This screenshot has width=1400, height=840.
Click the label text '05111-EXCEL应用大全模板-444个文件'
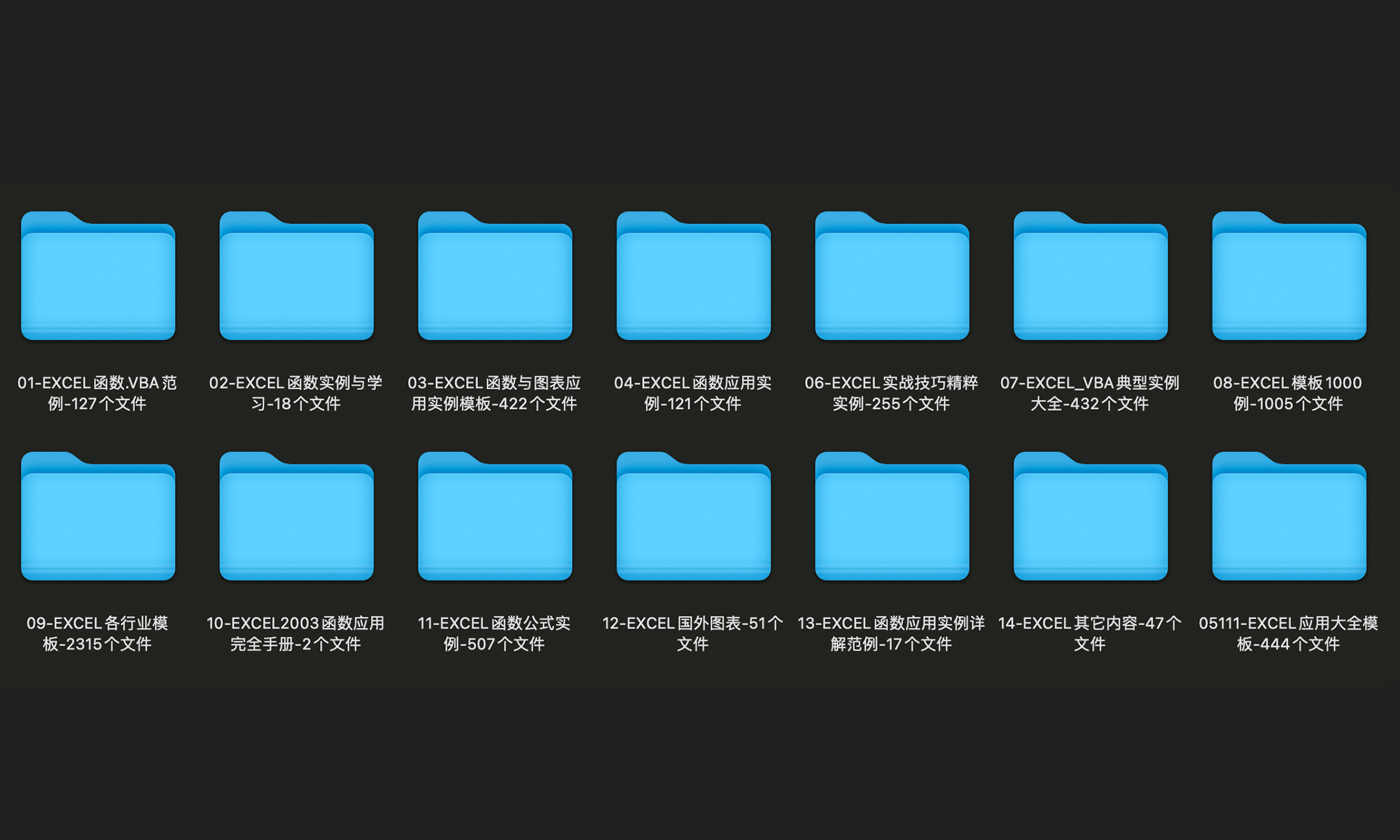point(1288,633)
